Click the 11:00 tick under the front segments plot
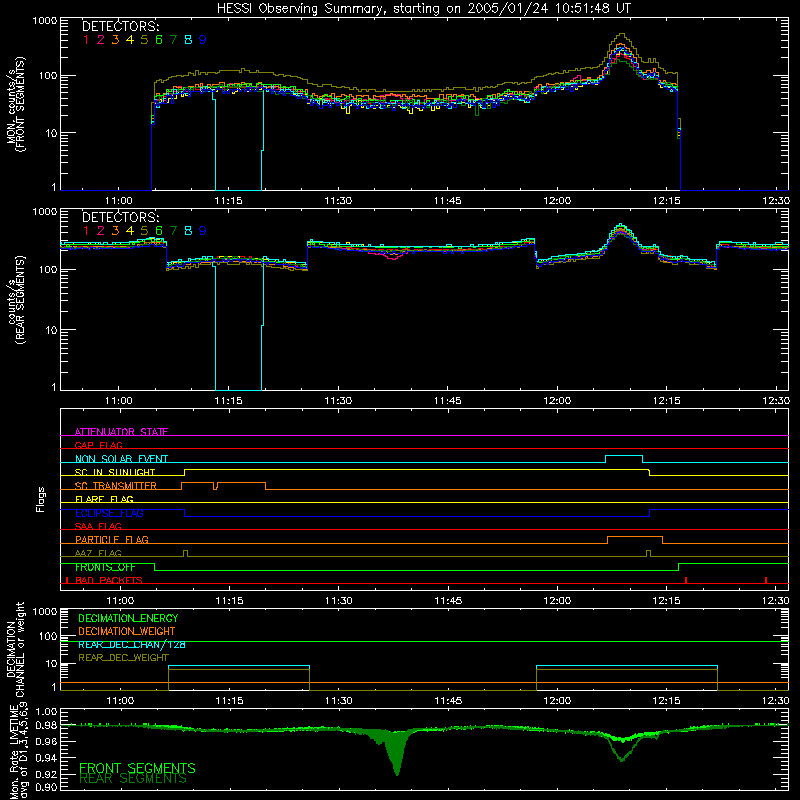Viewport: 800px width, 800px height. tap(119, 201)
